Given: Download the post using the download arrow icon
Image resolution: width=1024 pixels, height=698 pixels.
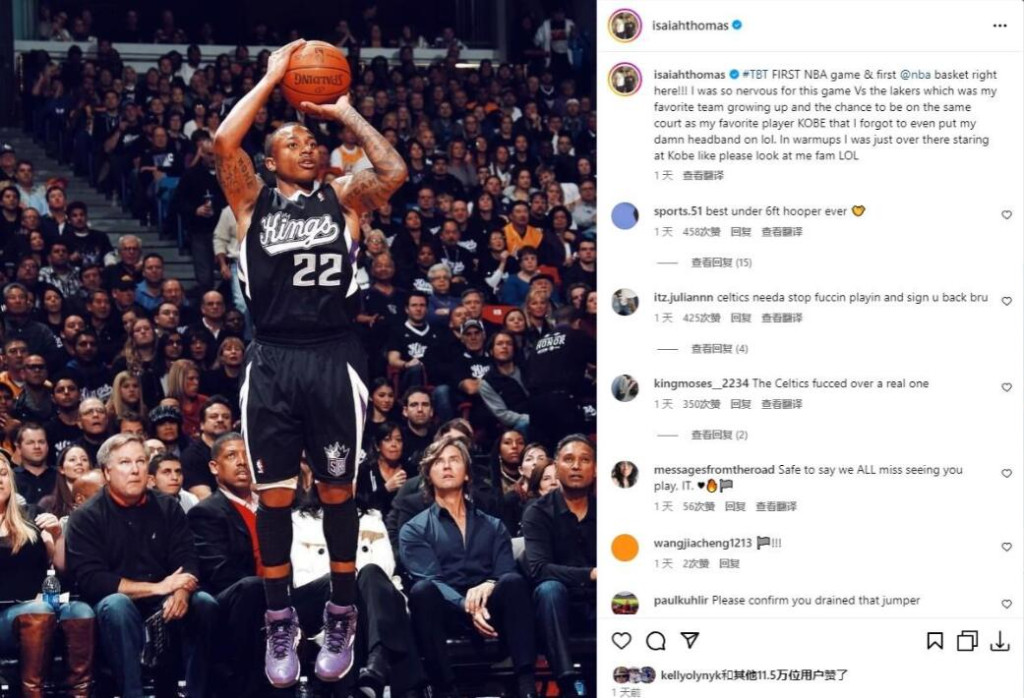Looking at the screenshot, I should pyautogui.click(x=1000, y=641).
